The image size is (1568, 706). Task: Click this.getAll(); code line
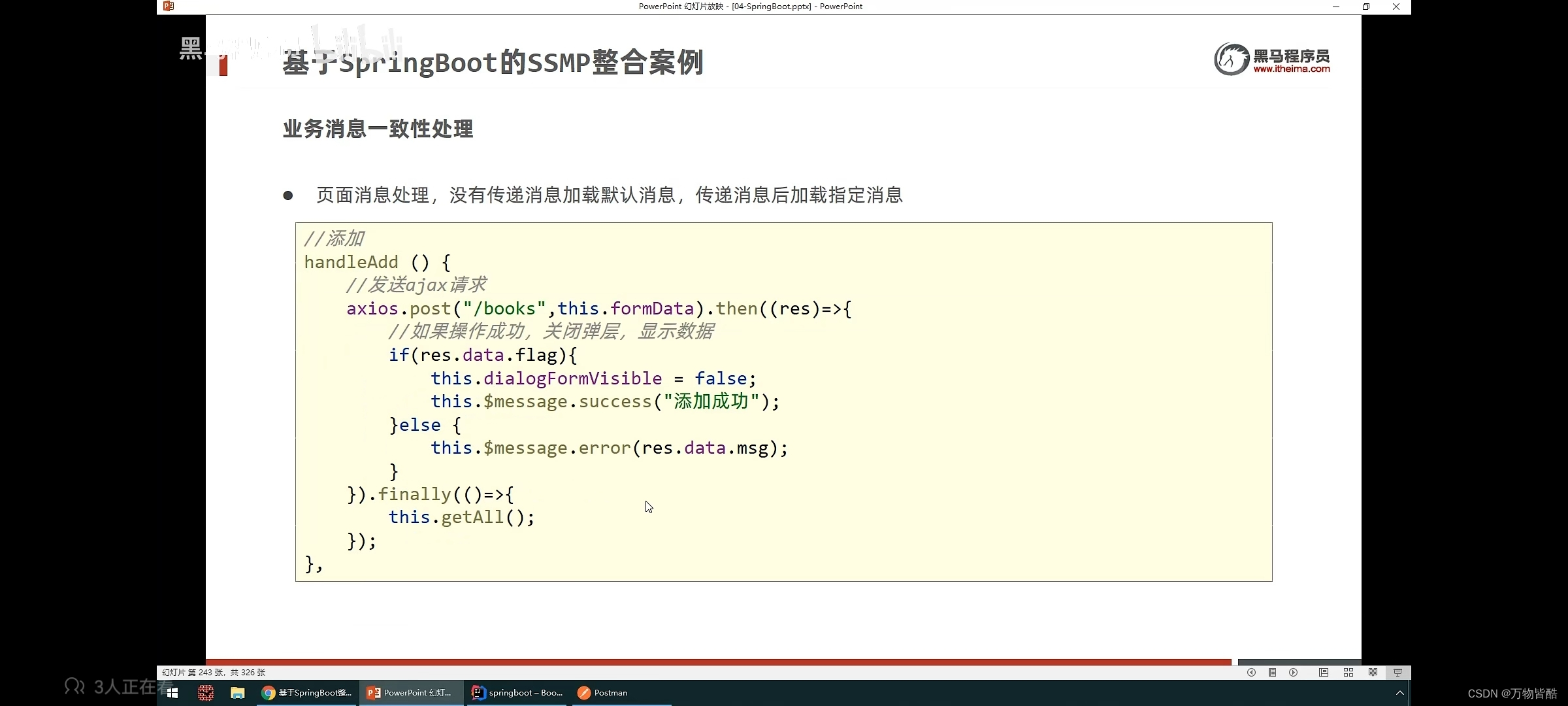tap(461, 517)
